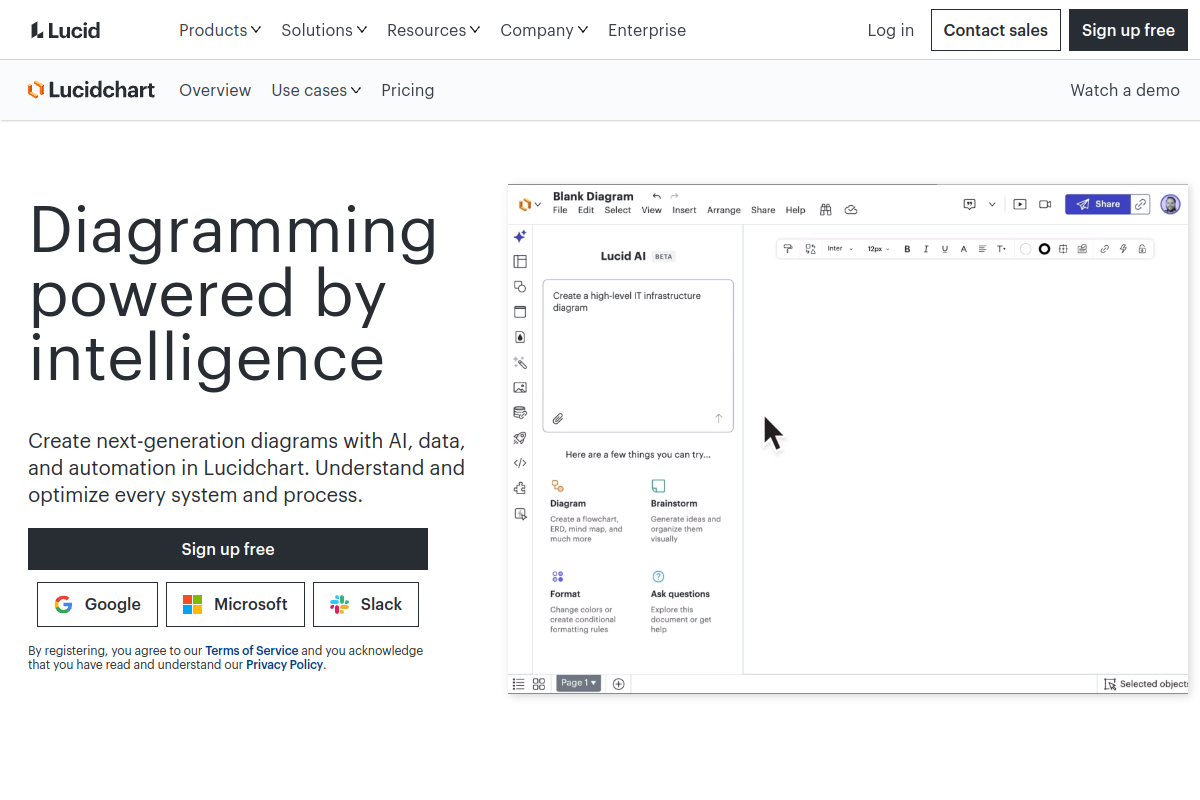This screenshot has height=800, width=1200.
Task: Apply Underline formatting in the toolbar
Action: coord(945,249)
